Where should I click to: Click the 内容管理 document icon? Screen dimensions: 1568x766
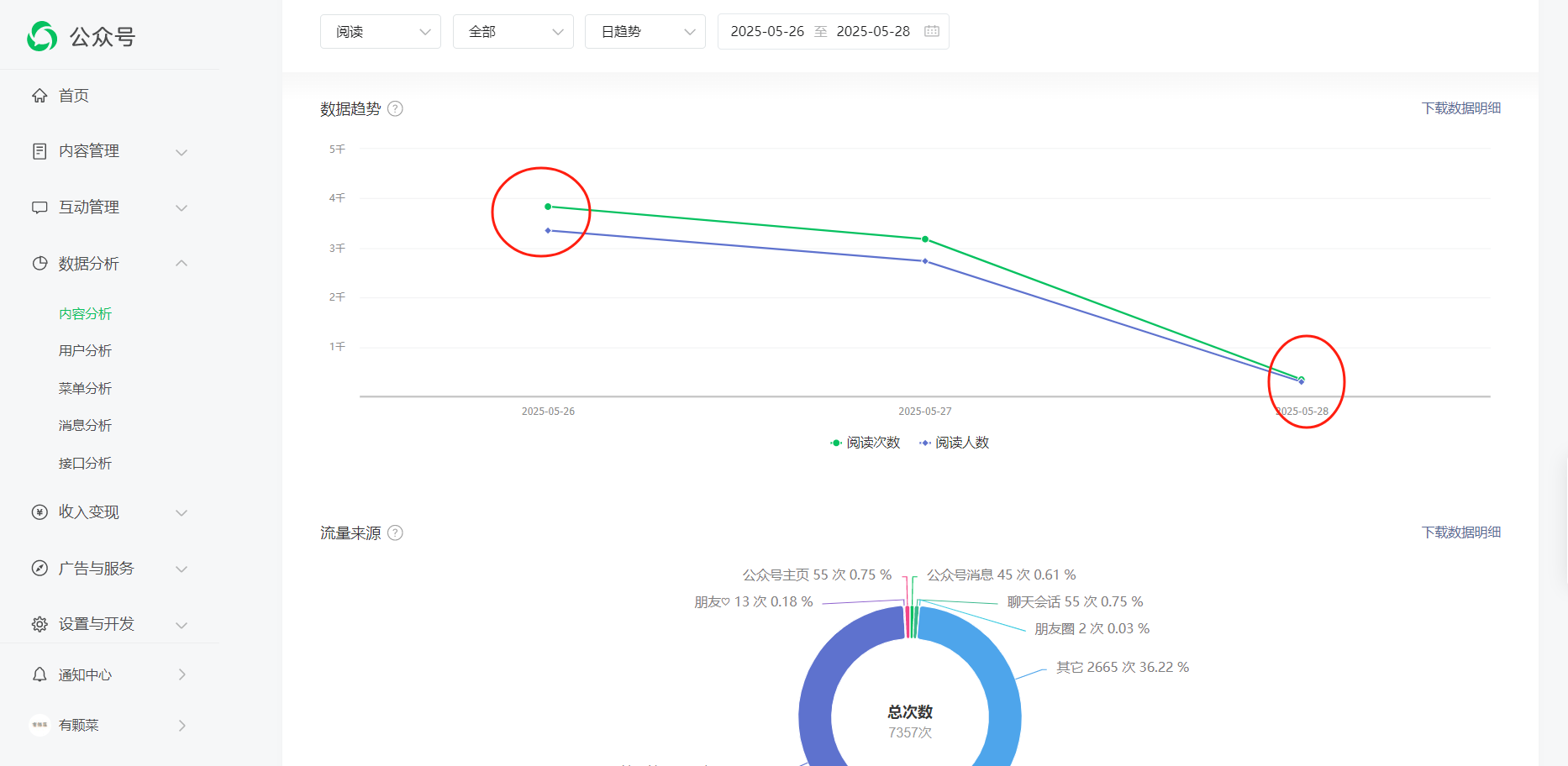[39, 151]
